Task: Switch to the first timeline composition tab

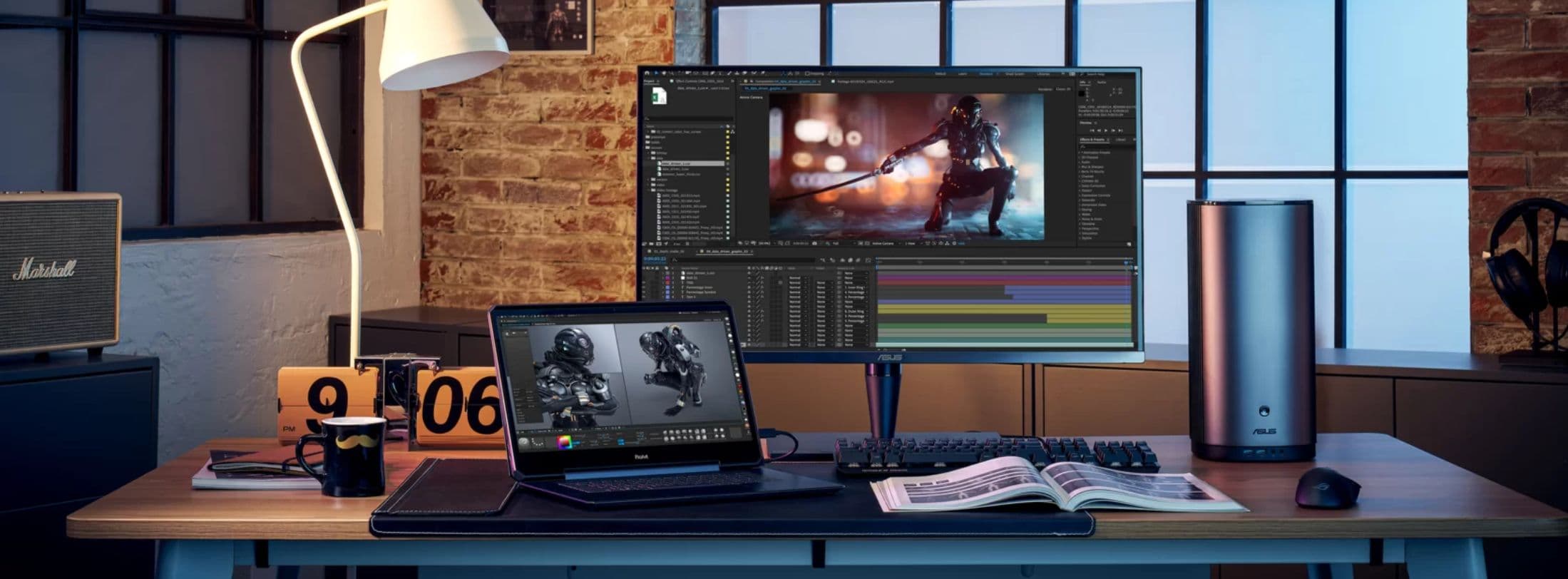Action: pyautogui.click(x=669, y=251)
